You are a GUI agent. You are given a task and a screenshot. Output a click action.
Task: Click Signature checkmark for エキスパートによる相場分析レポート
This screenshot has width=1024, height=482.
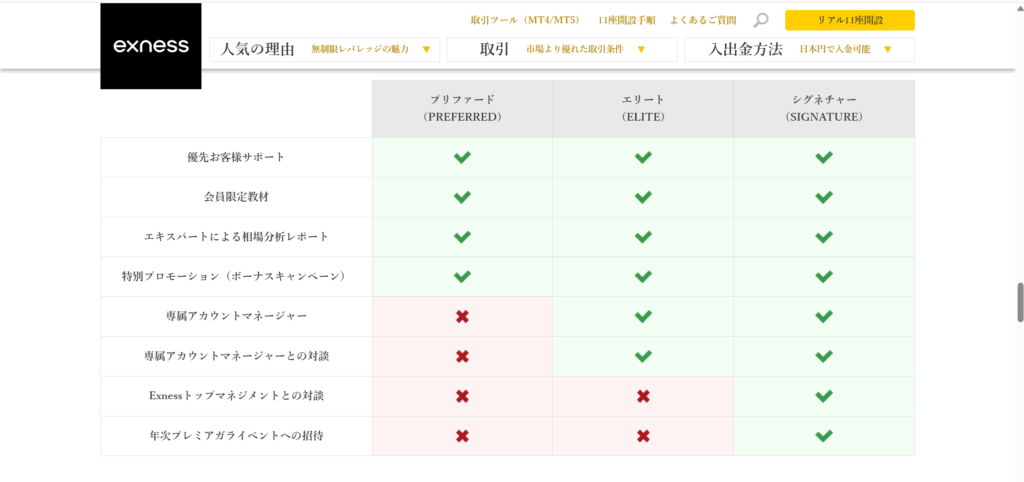click(823, 237)
